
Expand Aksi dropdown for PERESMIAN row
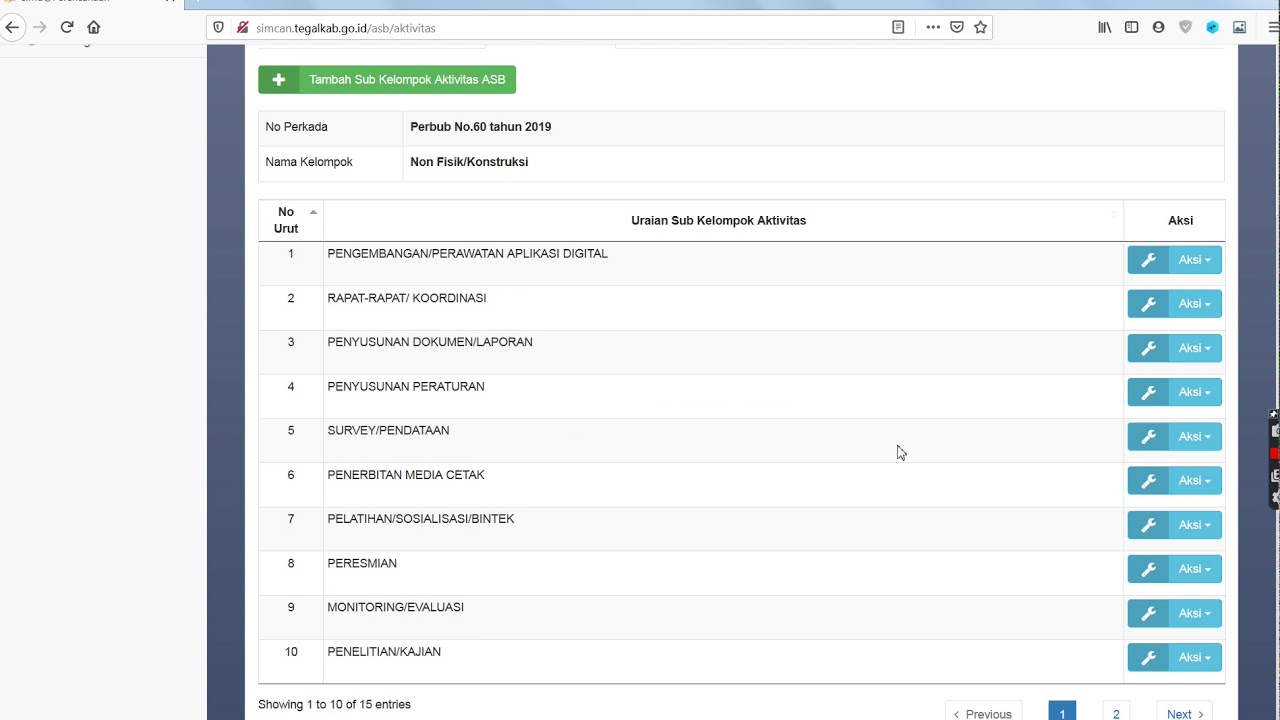(1194, 569)
